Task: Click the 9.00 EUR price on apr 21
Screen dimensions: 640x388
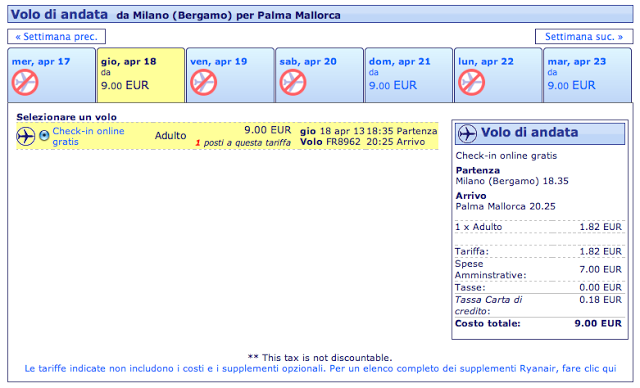Action: 393,86
